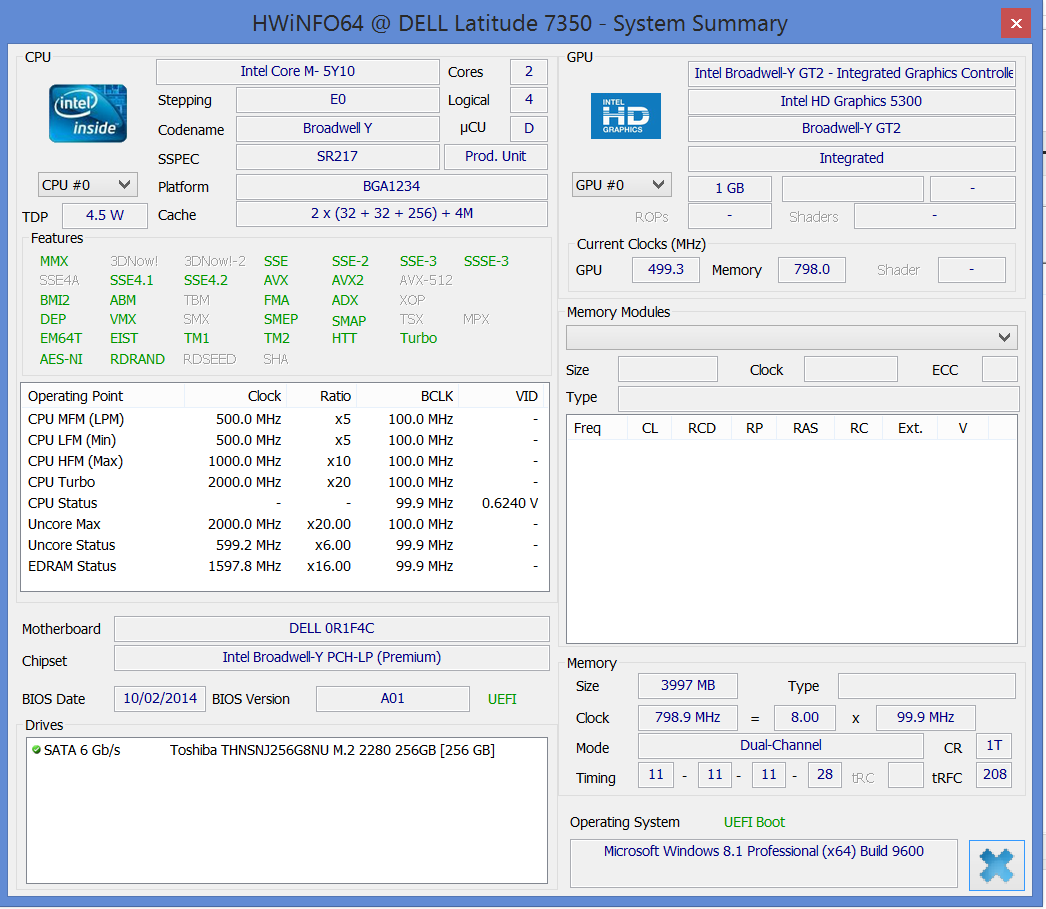
Task: Select the Uncore Max row
Action: click(284, 524)
